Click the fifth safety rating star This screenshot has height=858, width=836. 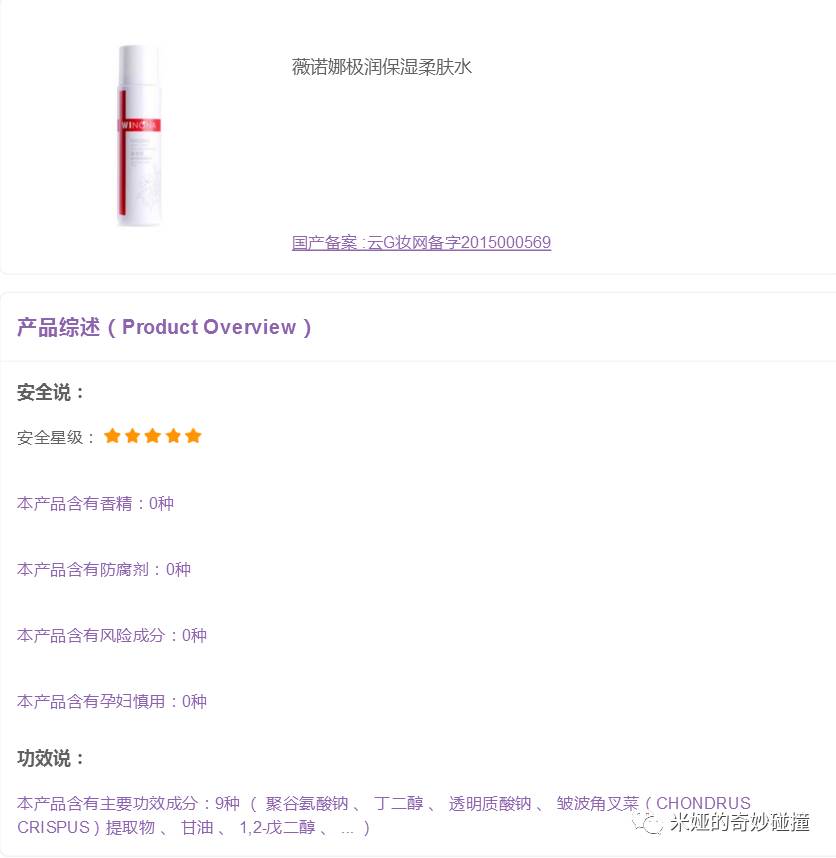(193, 436)
